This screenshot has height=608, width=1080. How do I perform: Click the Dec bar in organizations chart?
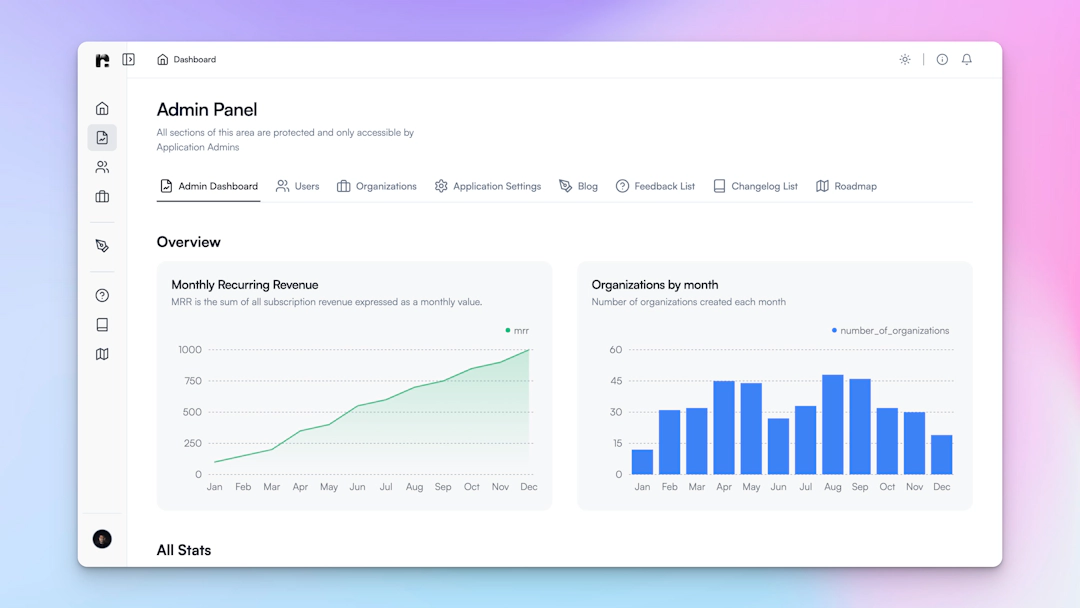942,454
